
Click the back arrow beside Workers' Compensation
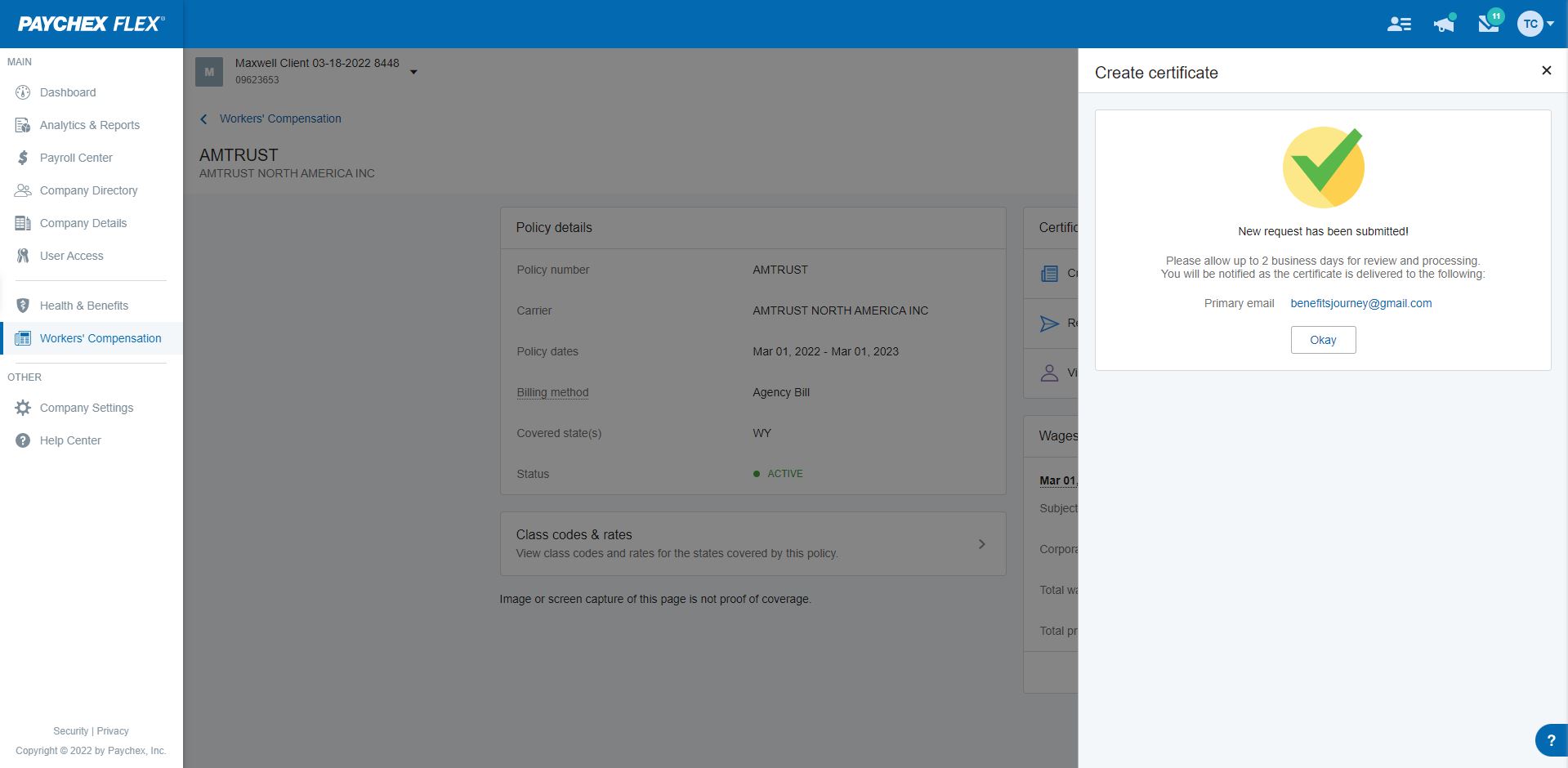203,119
